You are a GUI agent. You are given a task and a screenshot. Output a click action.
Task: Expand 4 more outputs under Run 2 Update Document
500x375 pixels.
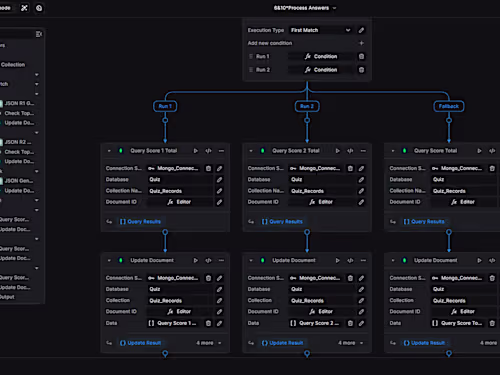point(351,343)
